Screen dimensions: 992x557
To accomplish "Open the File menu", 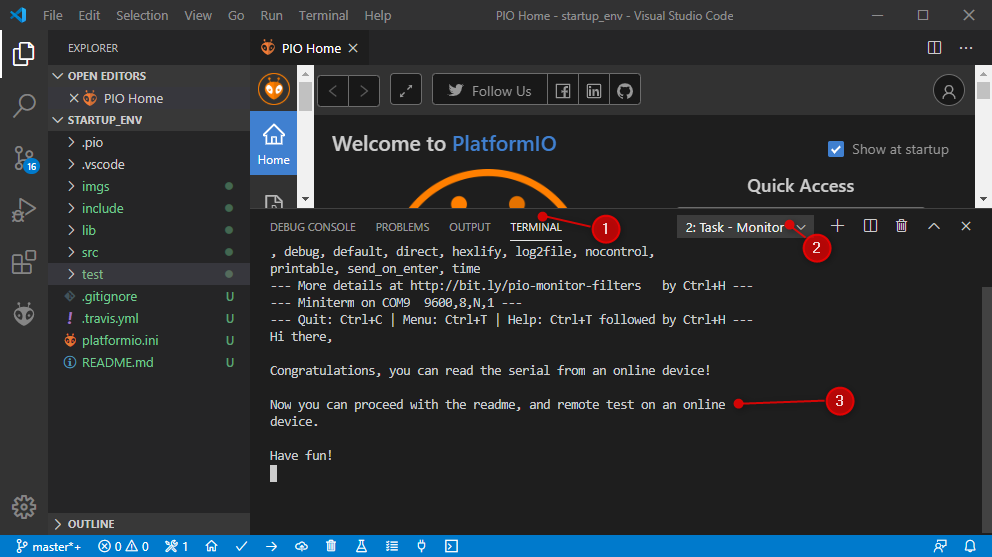I will [53, 15].
